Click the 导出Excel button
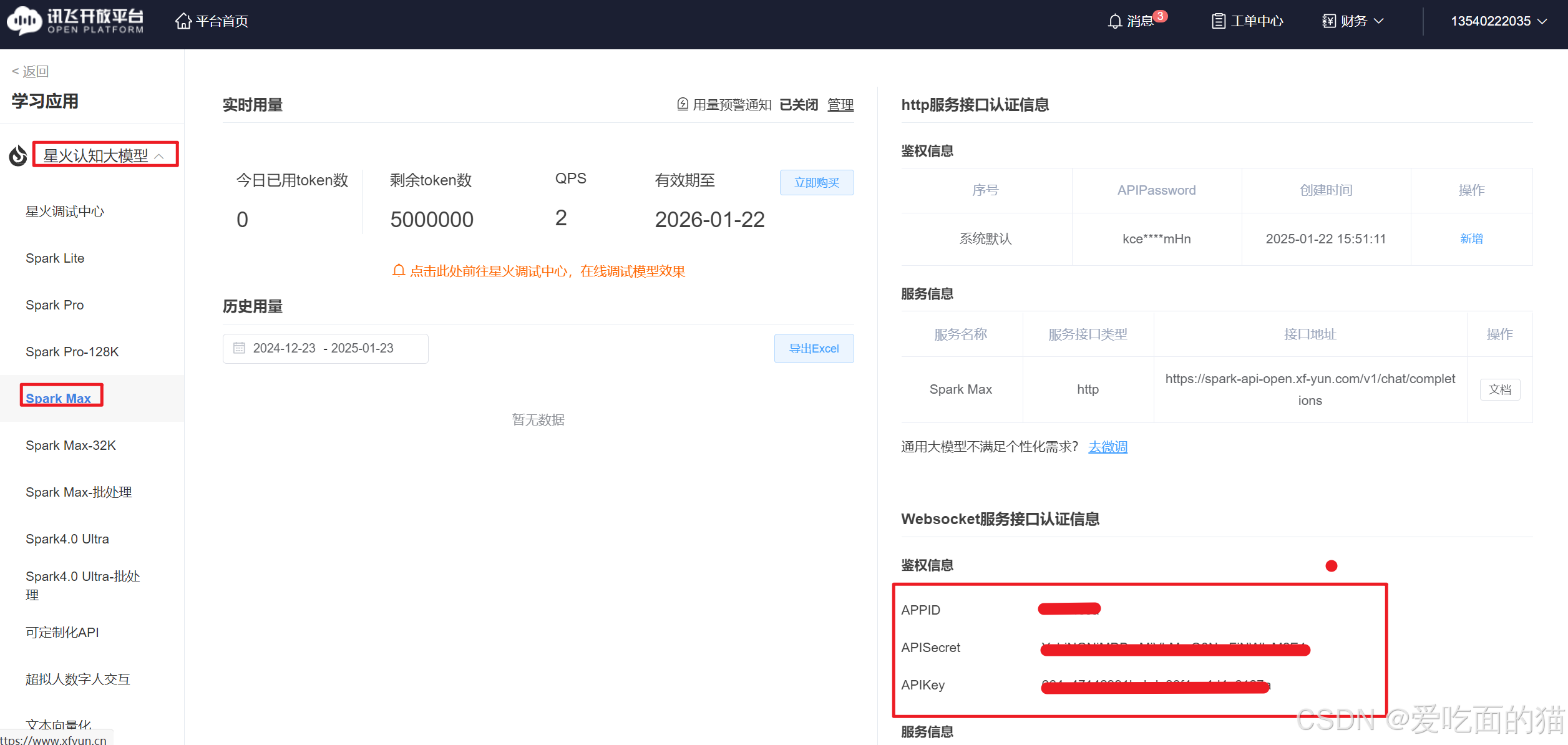The width and height of the screenshot is (1568, 745). 814,348
